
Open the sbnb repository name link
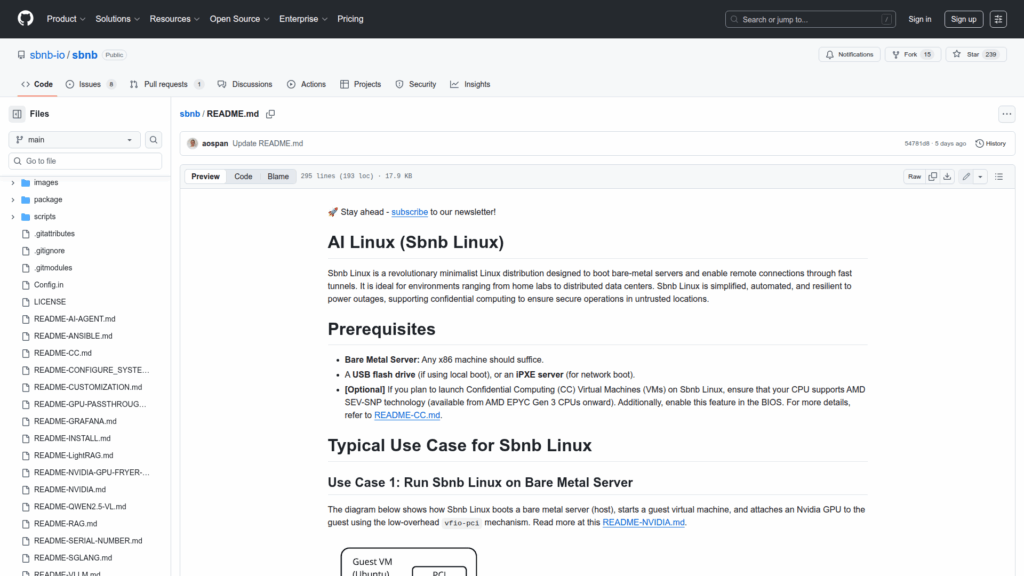tap(85, 55)
